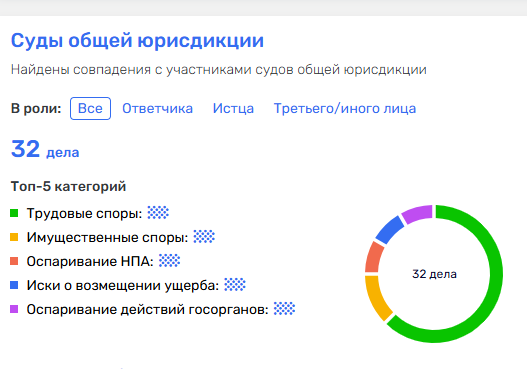Reveal hidden value for Иски о возмещении ущерба
This screenshot has height=369, width=527.
point(235,285)
